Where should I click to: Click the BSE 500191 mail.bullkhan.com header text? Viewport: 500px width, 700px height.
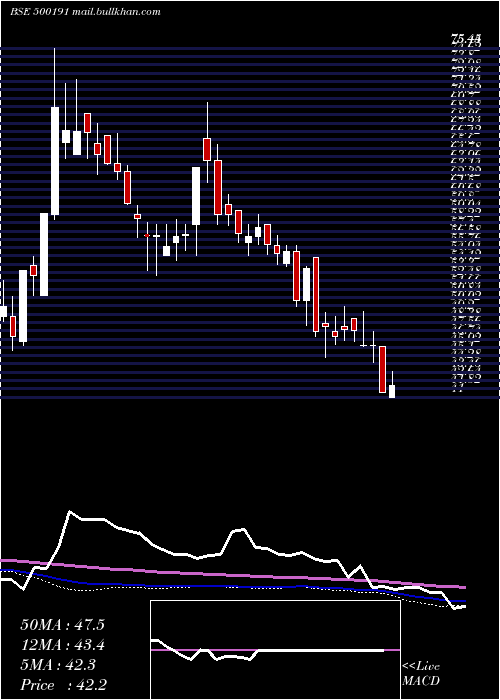(x=85, y=12)
